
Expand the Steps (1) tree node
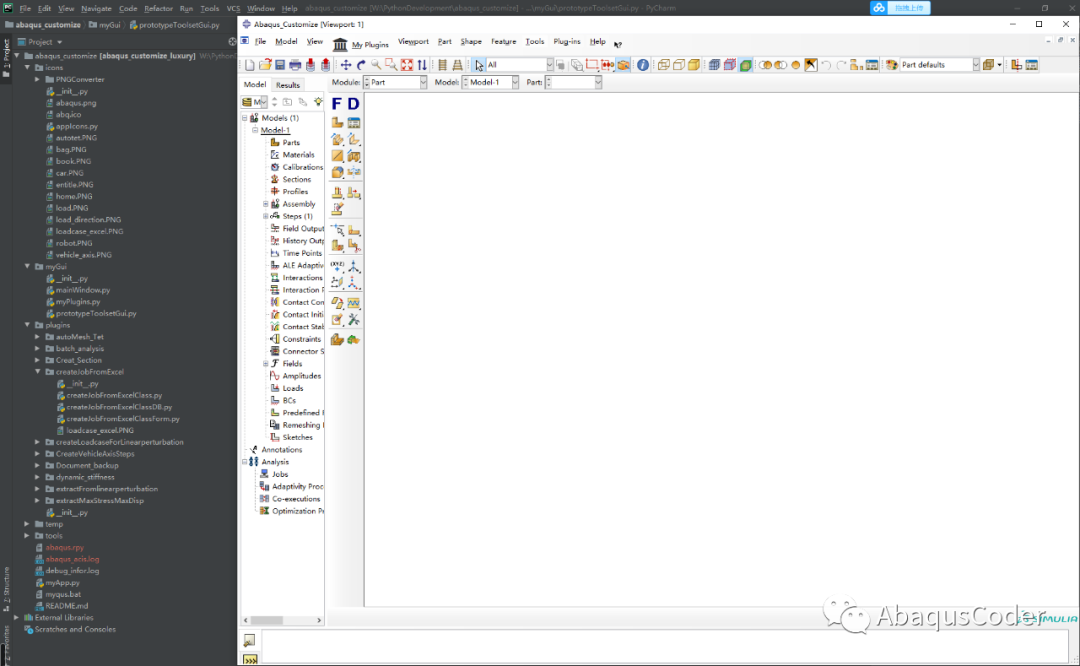(x=266, y=216)
